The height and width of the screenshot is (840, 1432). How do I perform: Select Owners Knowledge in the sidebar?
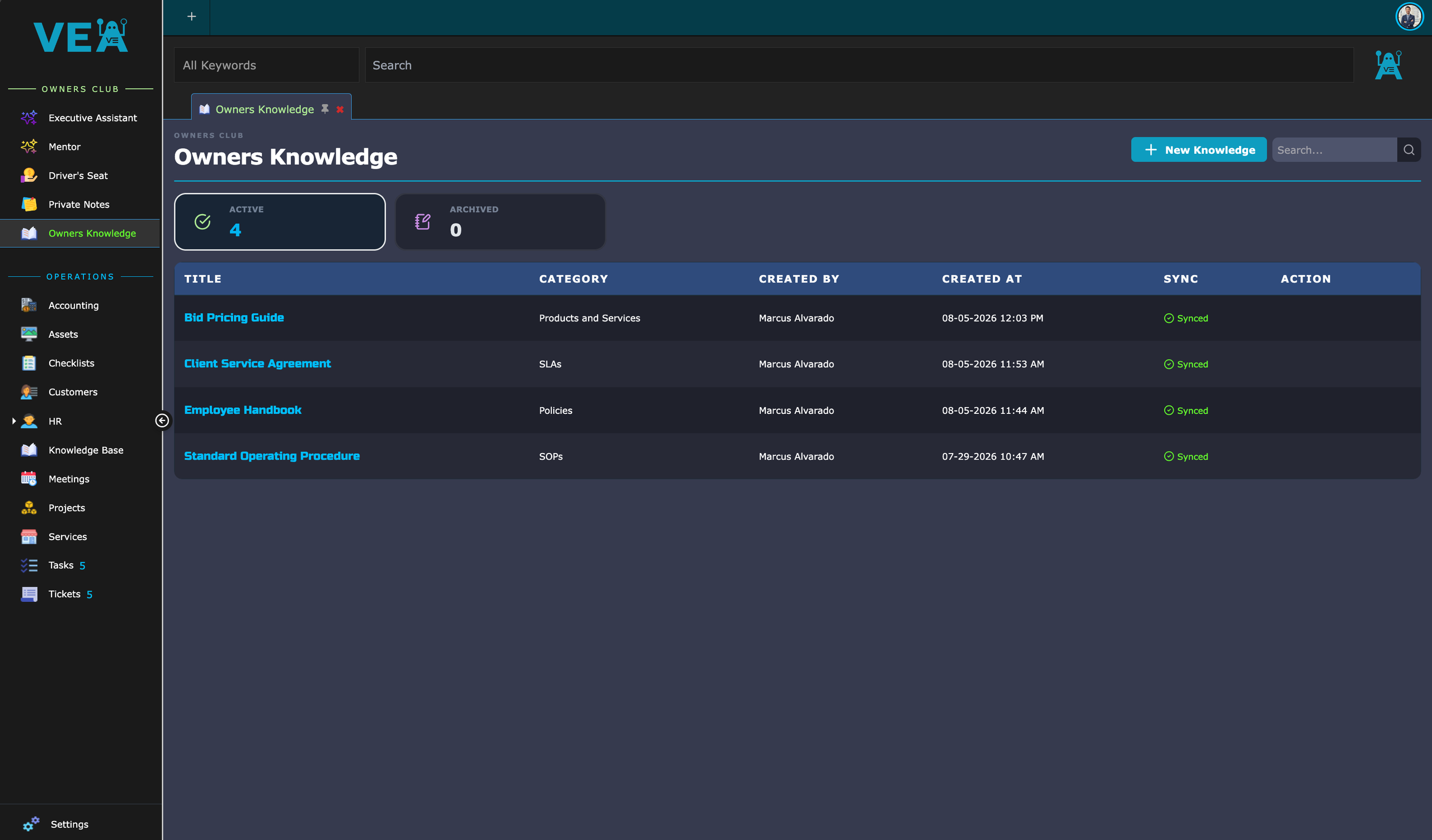[80, 233]
